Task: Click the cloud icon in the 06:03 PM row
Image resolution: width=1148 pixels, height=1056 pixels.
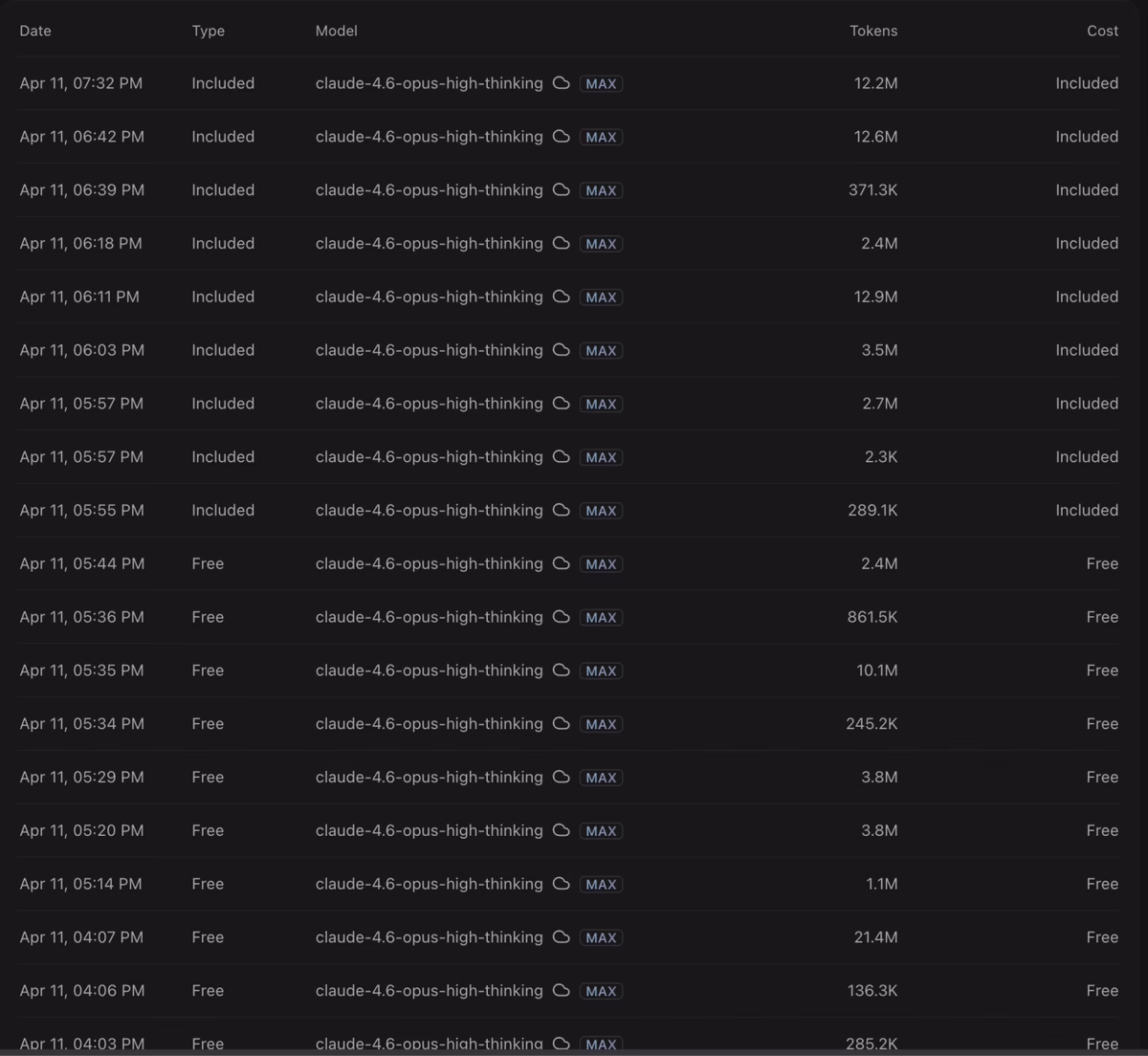Action: point(562,350)
